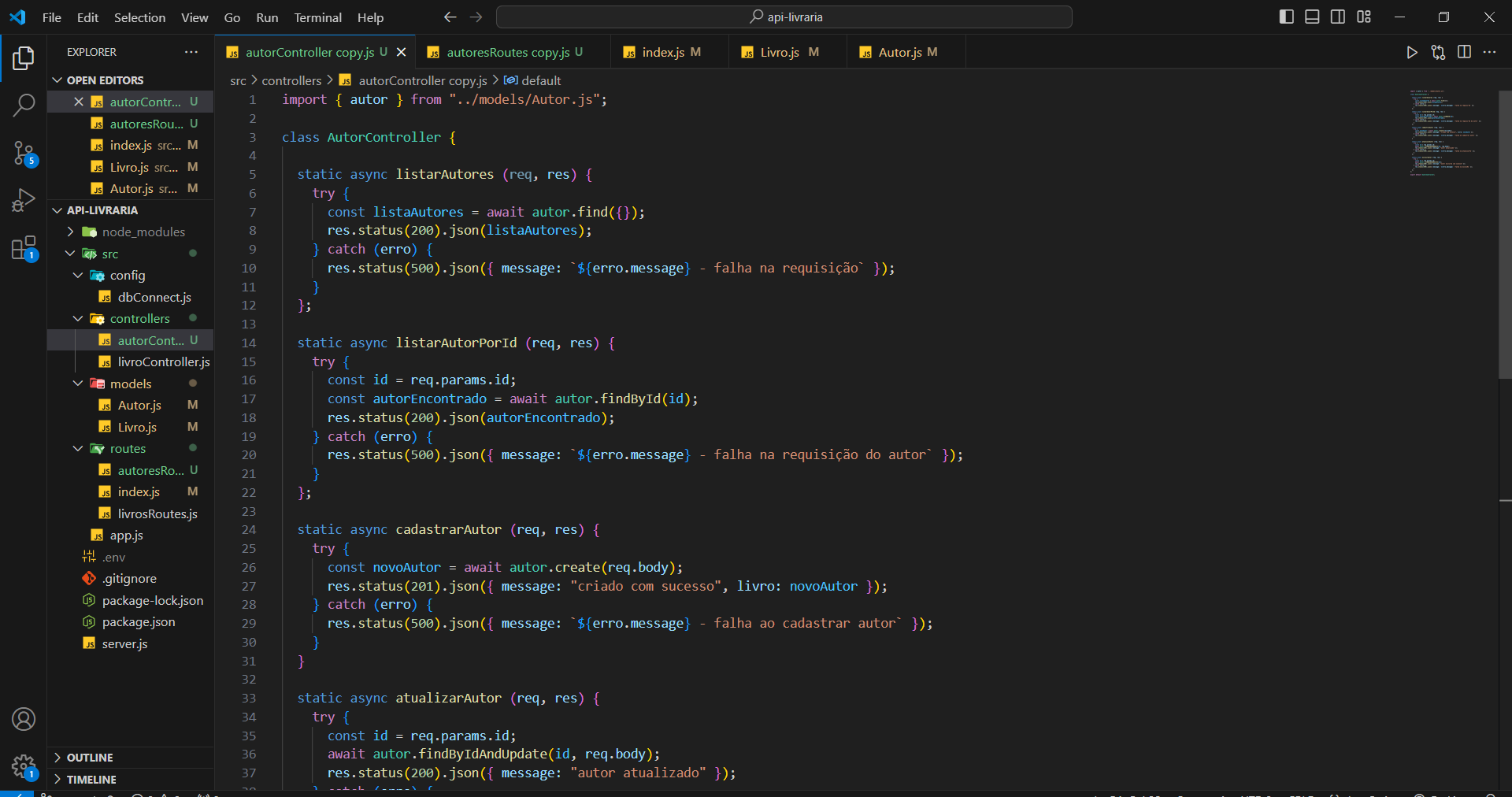Open the Search view in activity bar
This screenshot has width=1512, height=797.
pos(24,105)
